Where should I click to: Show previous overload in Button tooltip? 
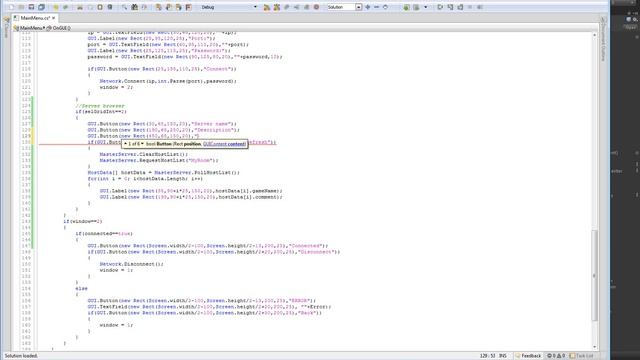(125, 144)
